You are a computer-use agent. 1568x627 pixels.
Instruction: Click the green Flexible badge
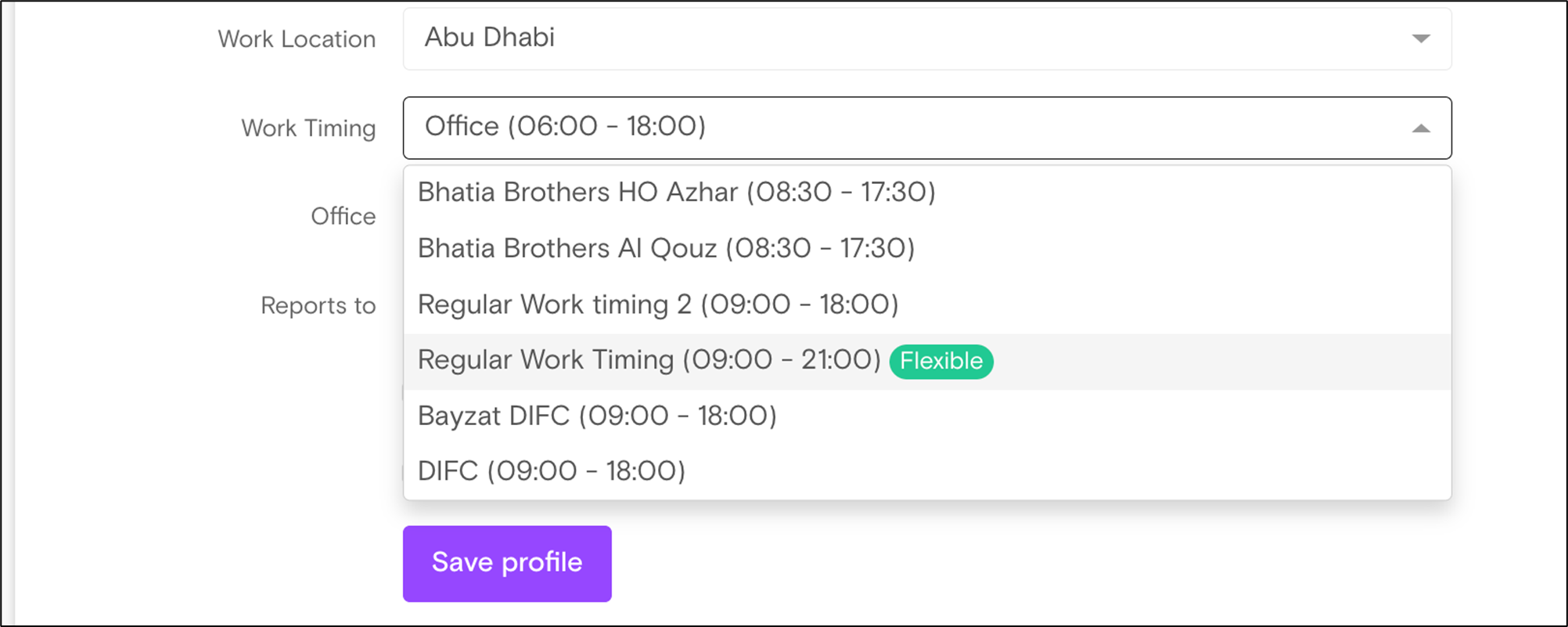(x=941, y=361)
